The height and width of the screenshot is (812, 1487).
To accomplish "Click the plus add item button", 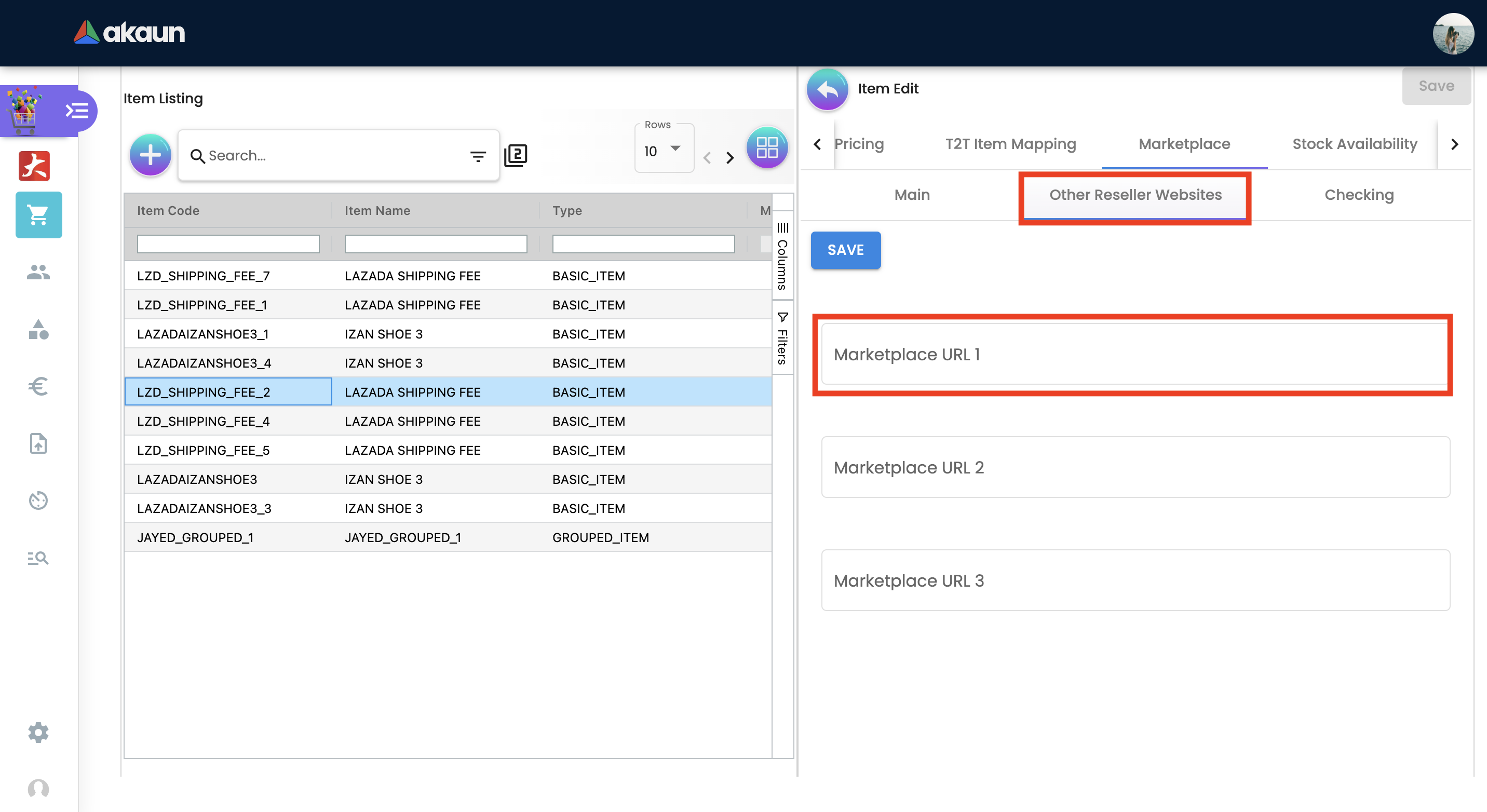I will [x=150, y=155].
